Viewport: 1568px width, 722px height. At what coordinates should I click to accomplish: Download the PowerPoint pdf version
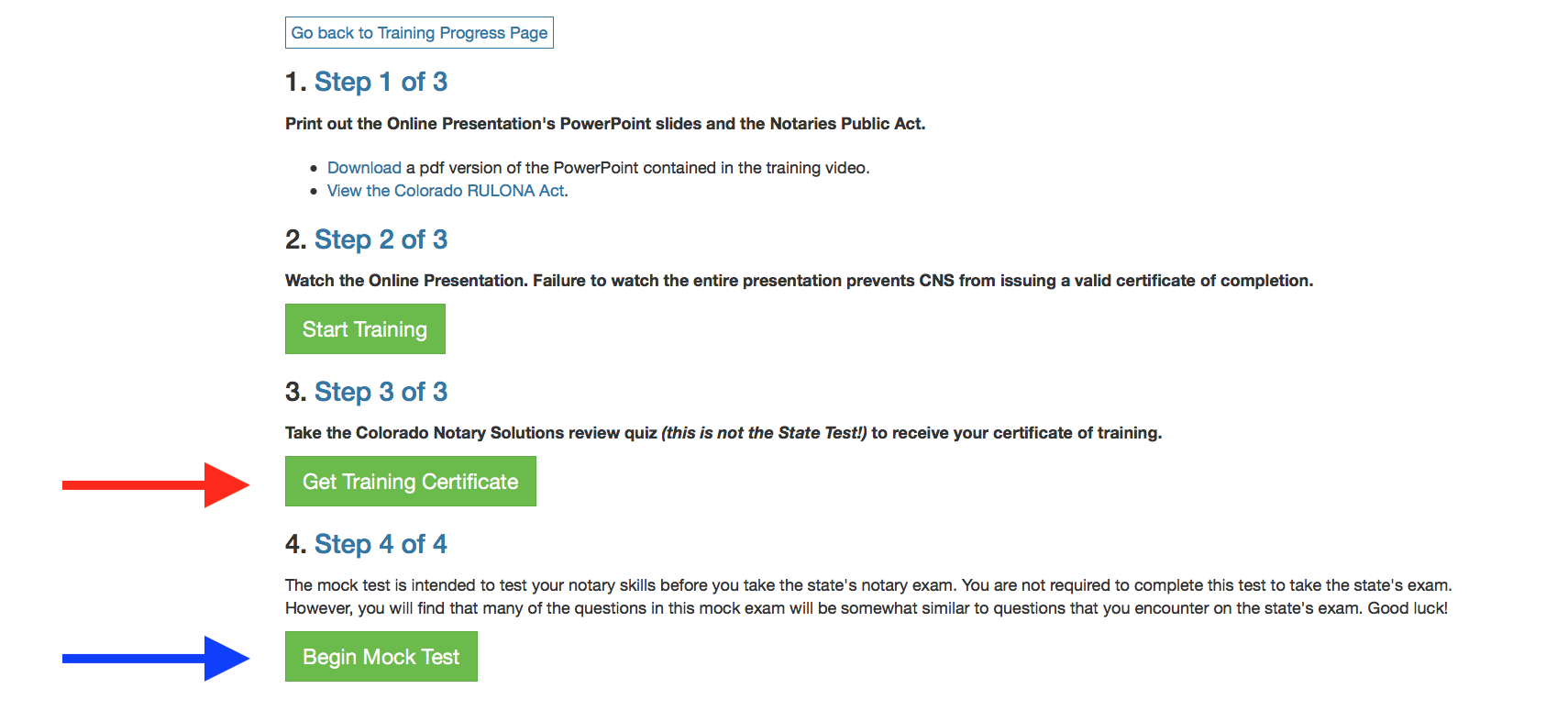364,168
